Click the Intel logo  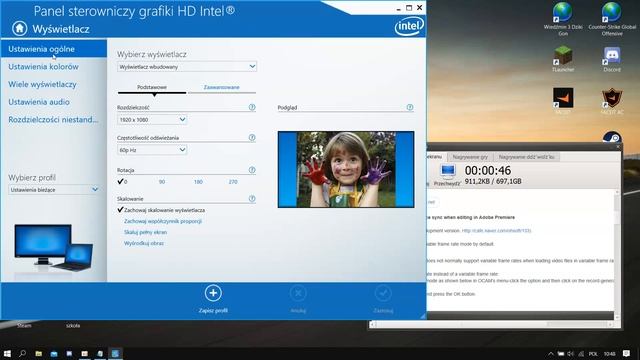409,27
